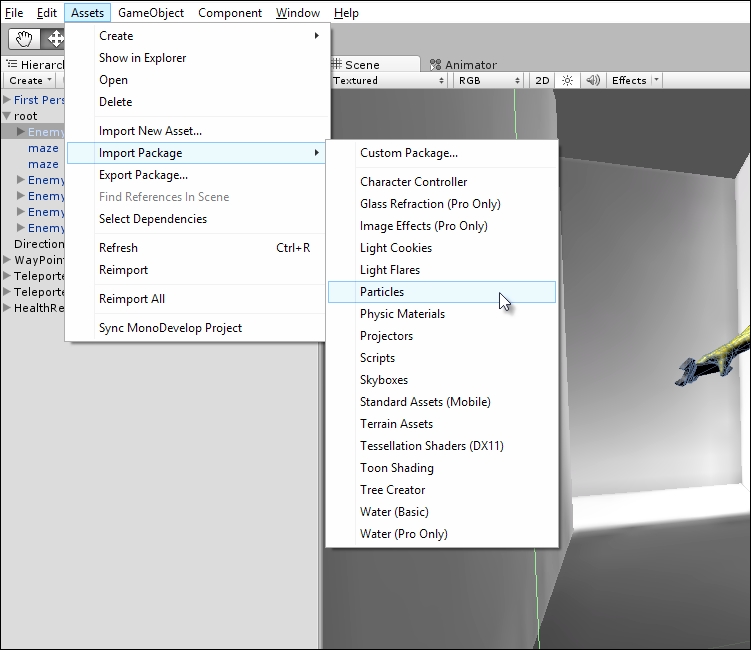The height and width of the screenshot is (650, 751).
Task: Open the File menu
Action: tap(14, 13)
